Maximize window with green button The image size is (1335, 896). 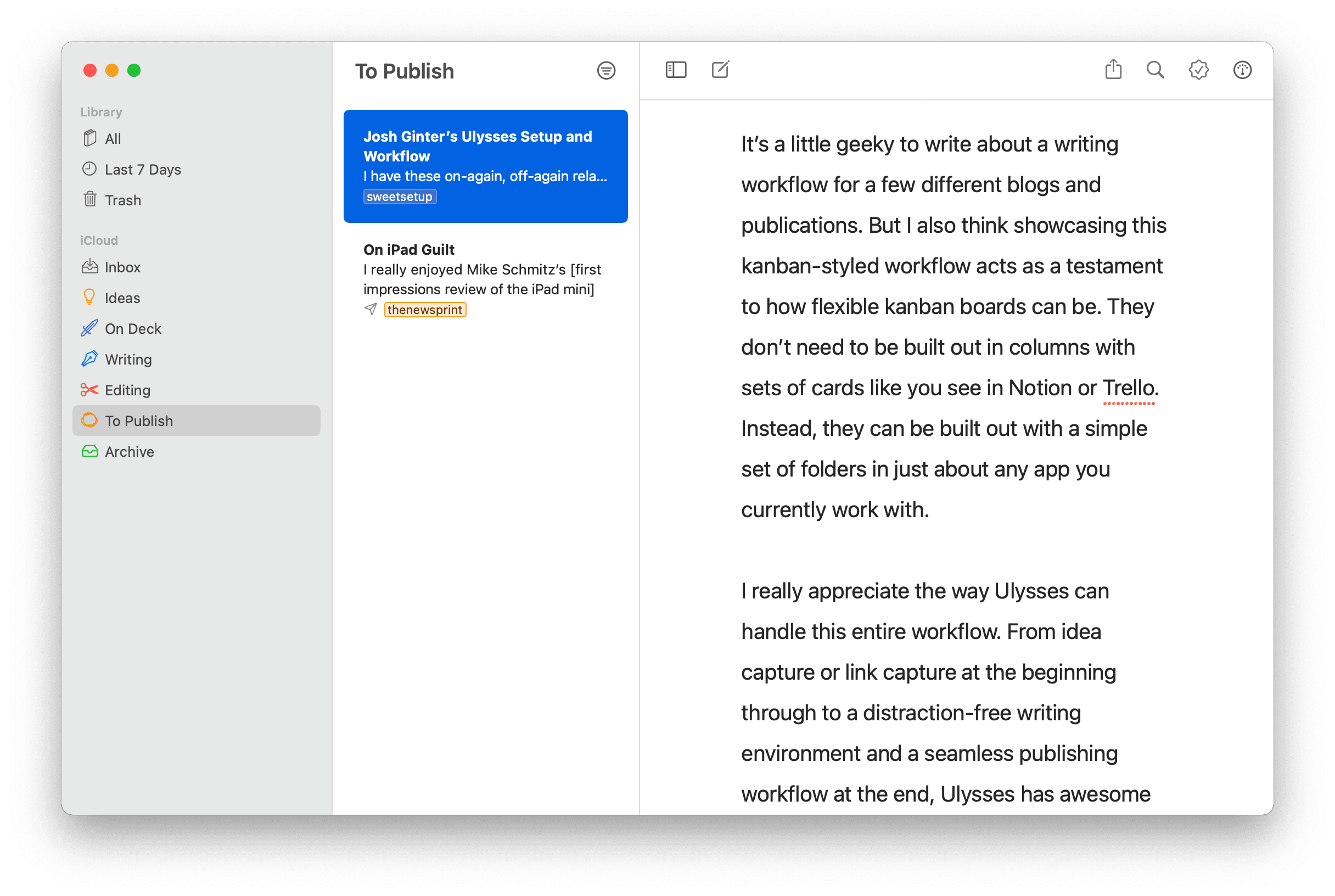click(134, 70)
